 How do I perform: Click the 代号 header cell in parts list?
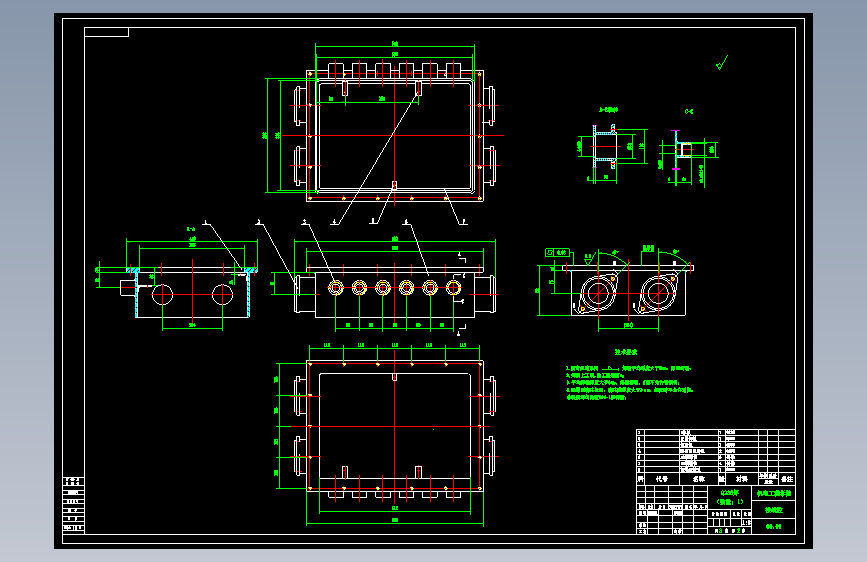point(662,479)
